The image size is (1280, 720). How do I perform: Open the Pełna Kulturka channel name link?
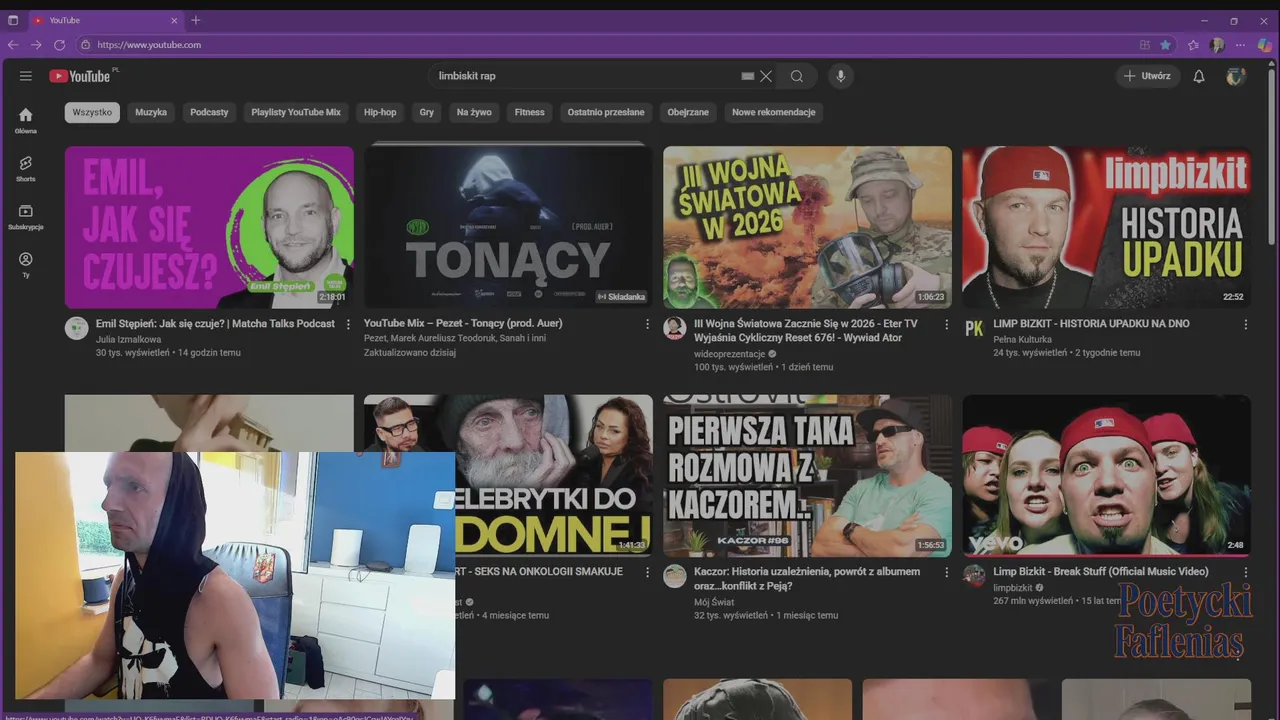[1022, 339]
